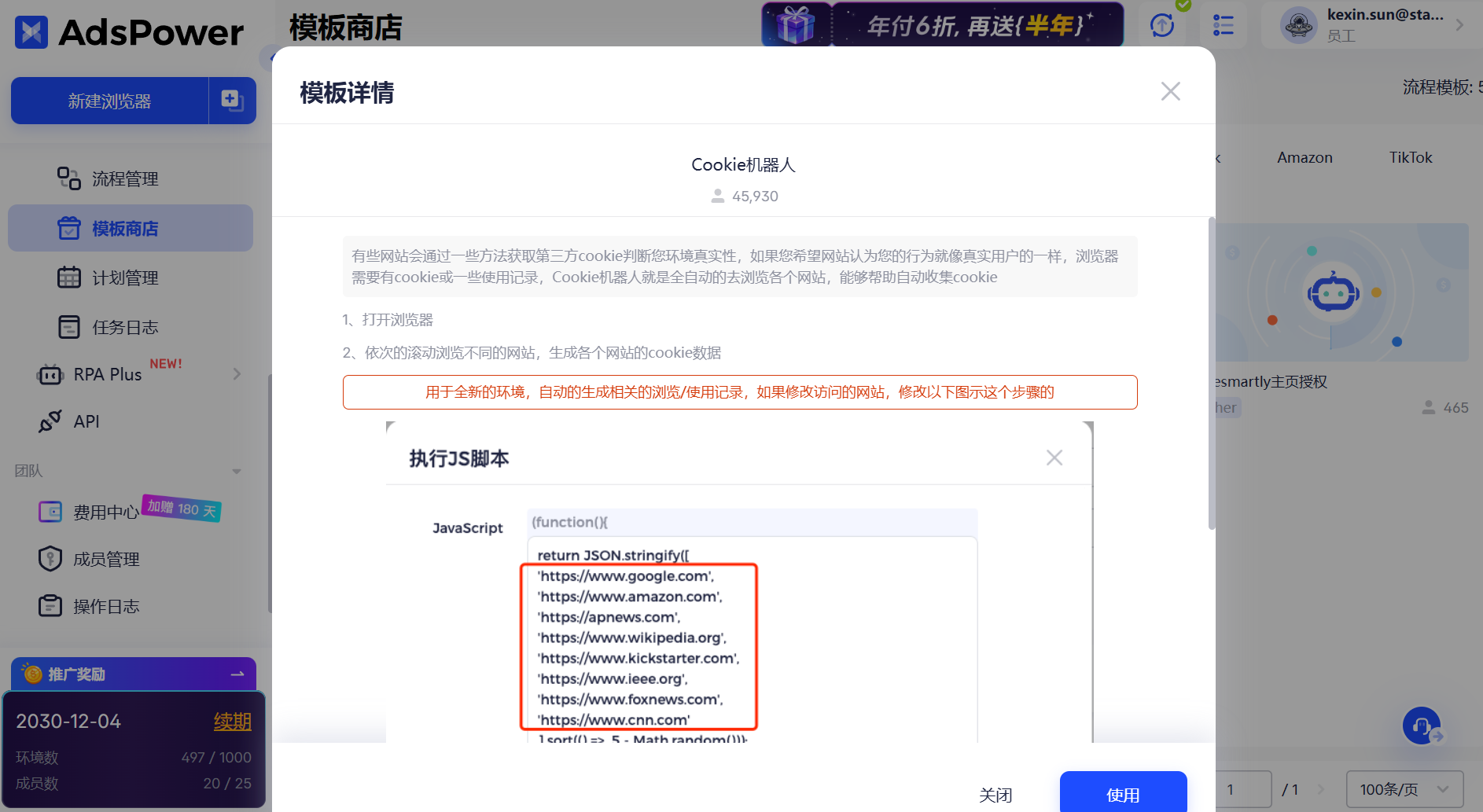The image size is (1483, 812).
Task: Open the task list icon in top bar
Action: 1224,24
